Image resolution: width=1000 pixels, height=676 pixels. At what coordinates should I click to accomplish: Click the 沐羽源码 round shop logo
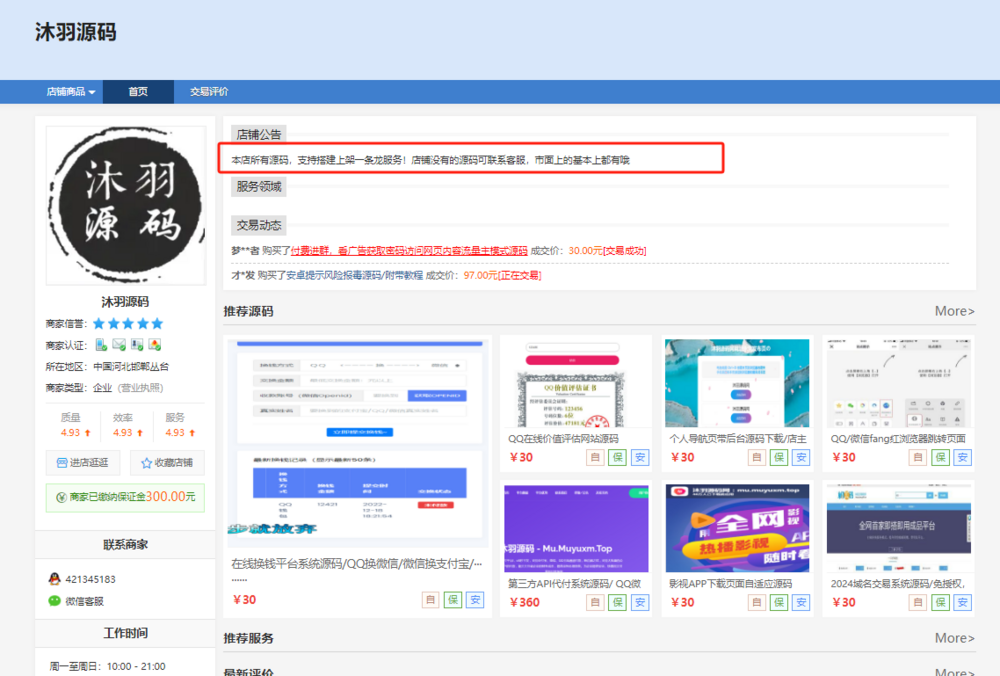[125, 205]
